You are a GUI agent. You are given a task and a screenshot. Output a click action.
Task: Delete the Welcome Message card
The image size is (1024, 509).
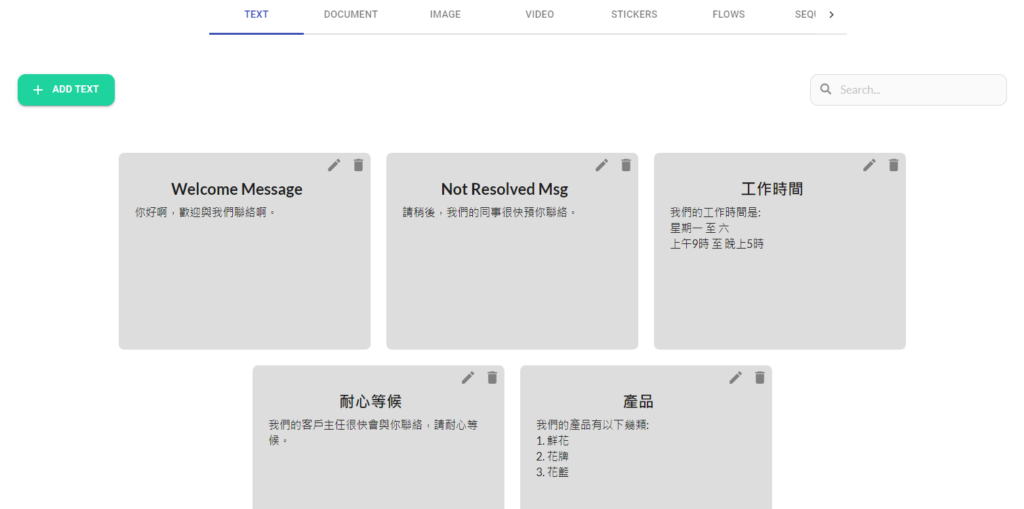pyautogui.click(x=358, y=165)
